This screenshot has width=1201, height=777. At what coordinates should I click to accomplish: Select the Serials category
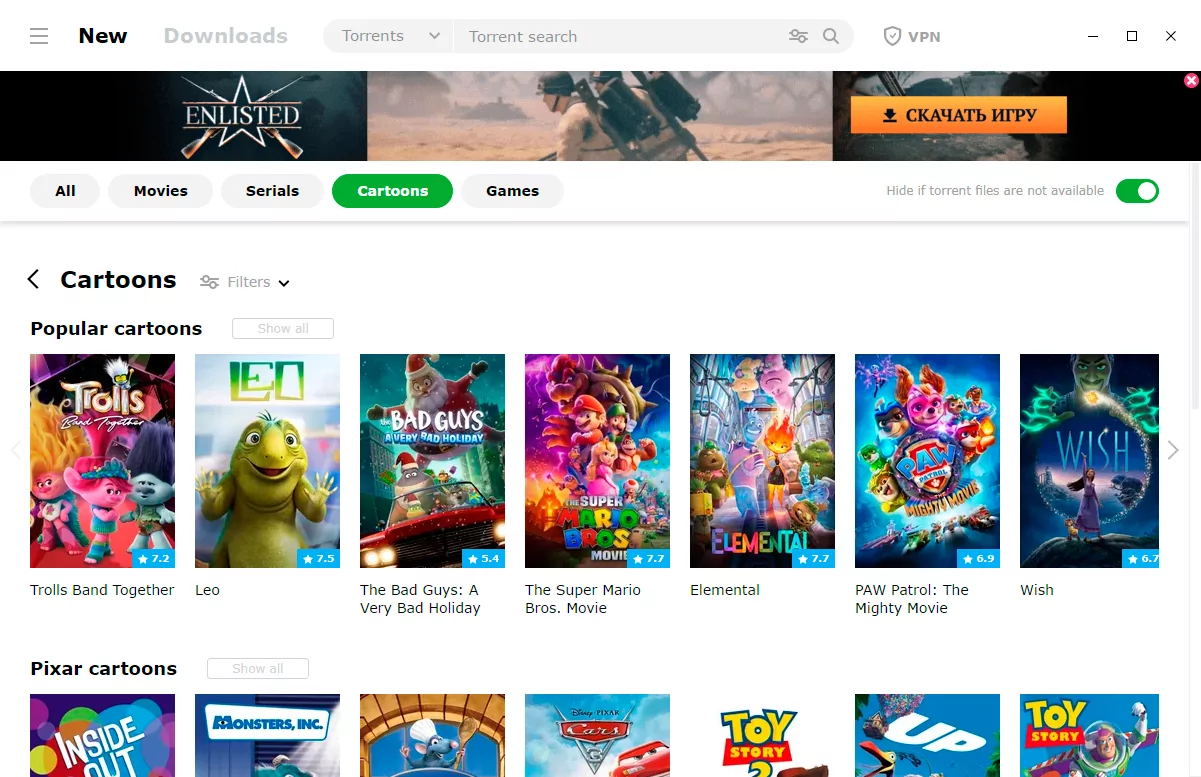[272, 191]
